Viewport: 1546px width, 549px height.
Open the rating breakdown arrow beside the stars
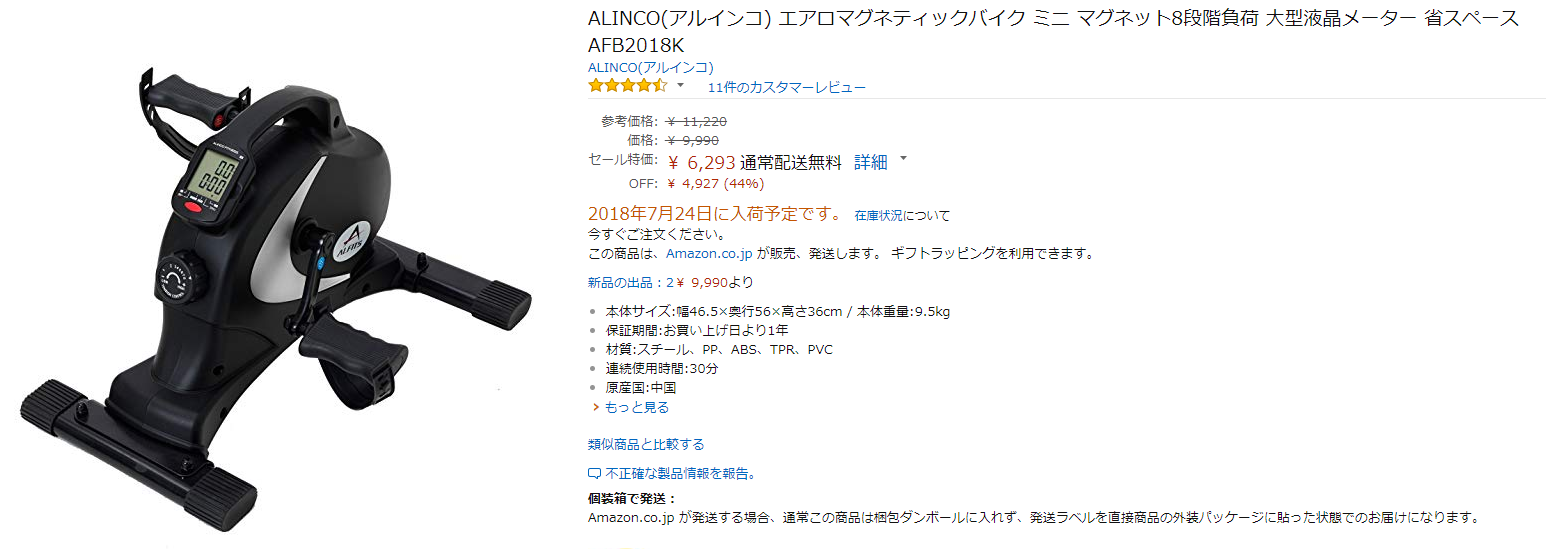pyautogui.click(x=681, y=86)
